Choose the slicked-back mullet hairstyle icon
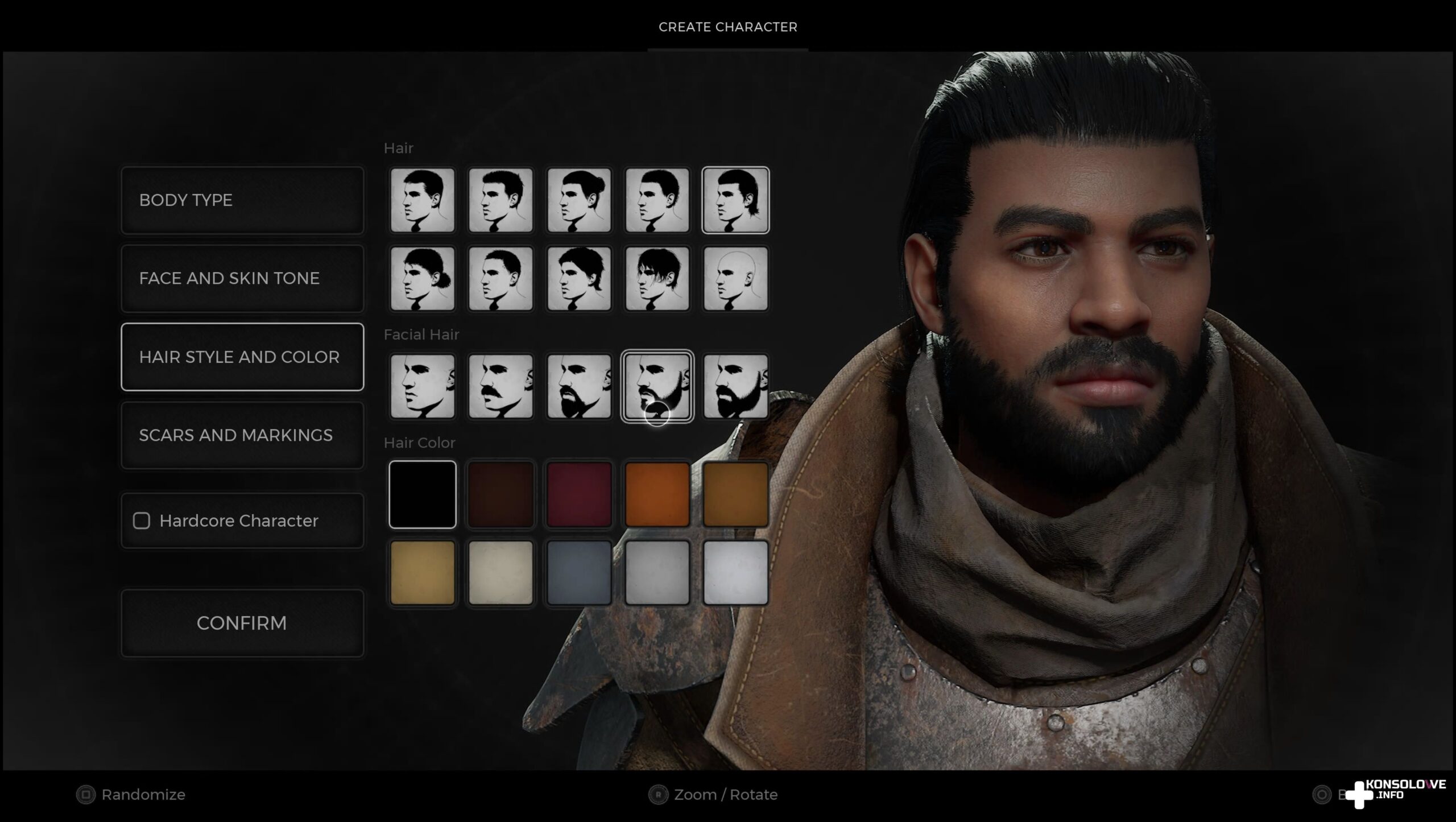1456x822 pixels. pyautogui.click(x=735, y=200)
